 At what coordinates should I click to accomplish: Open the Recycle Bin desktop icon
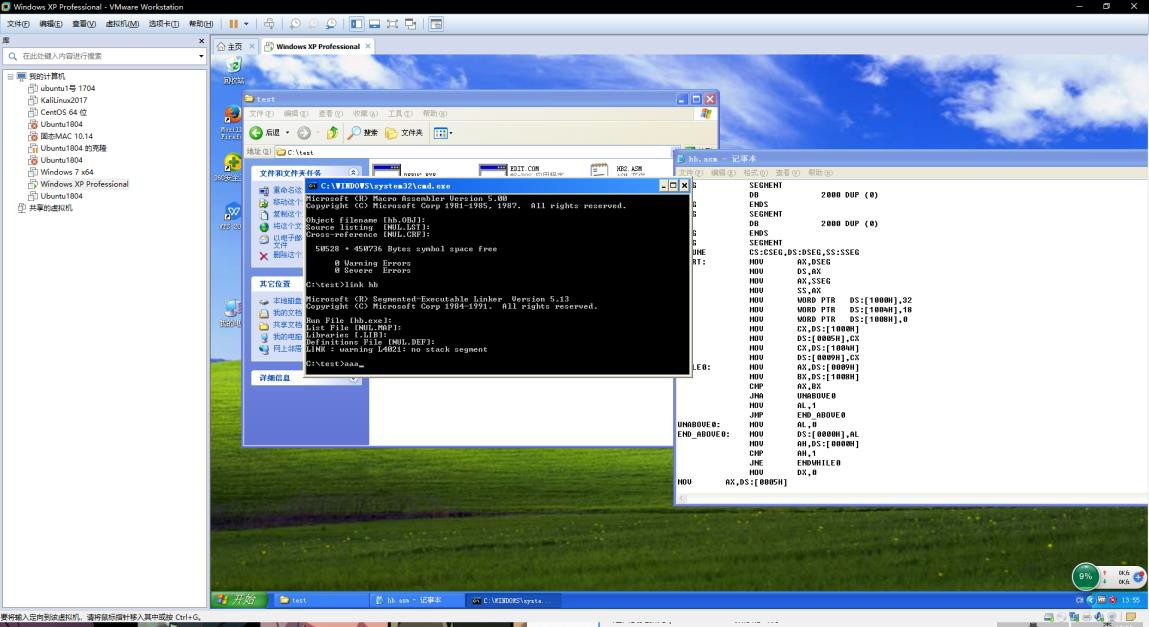233,70
